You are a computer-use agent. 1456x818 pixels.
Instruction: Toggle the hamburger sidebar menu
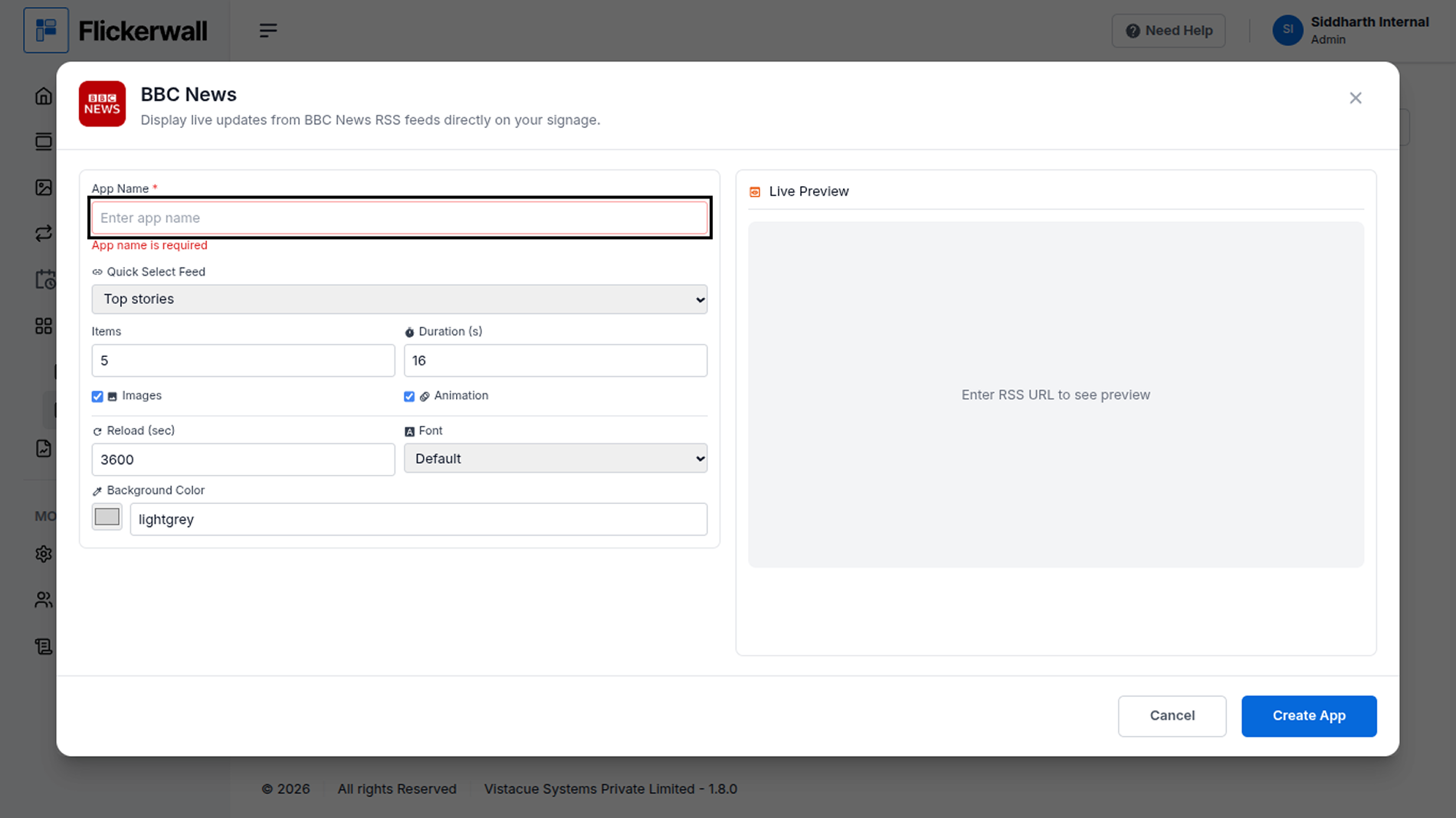[x=268, y=31]
